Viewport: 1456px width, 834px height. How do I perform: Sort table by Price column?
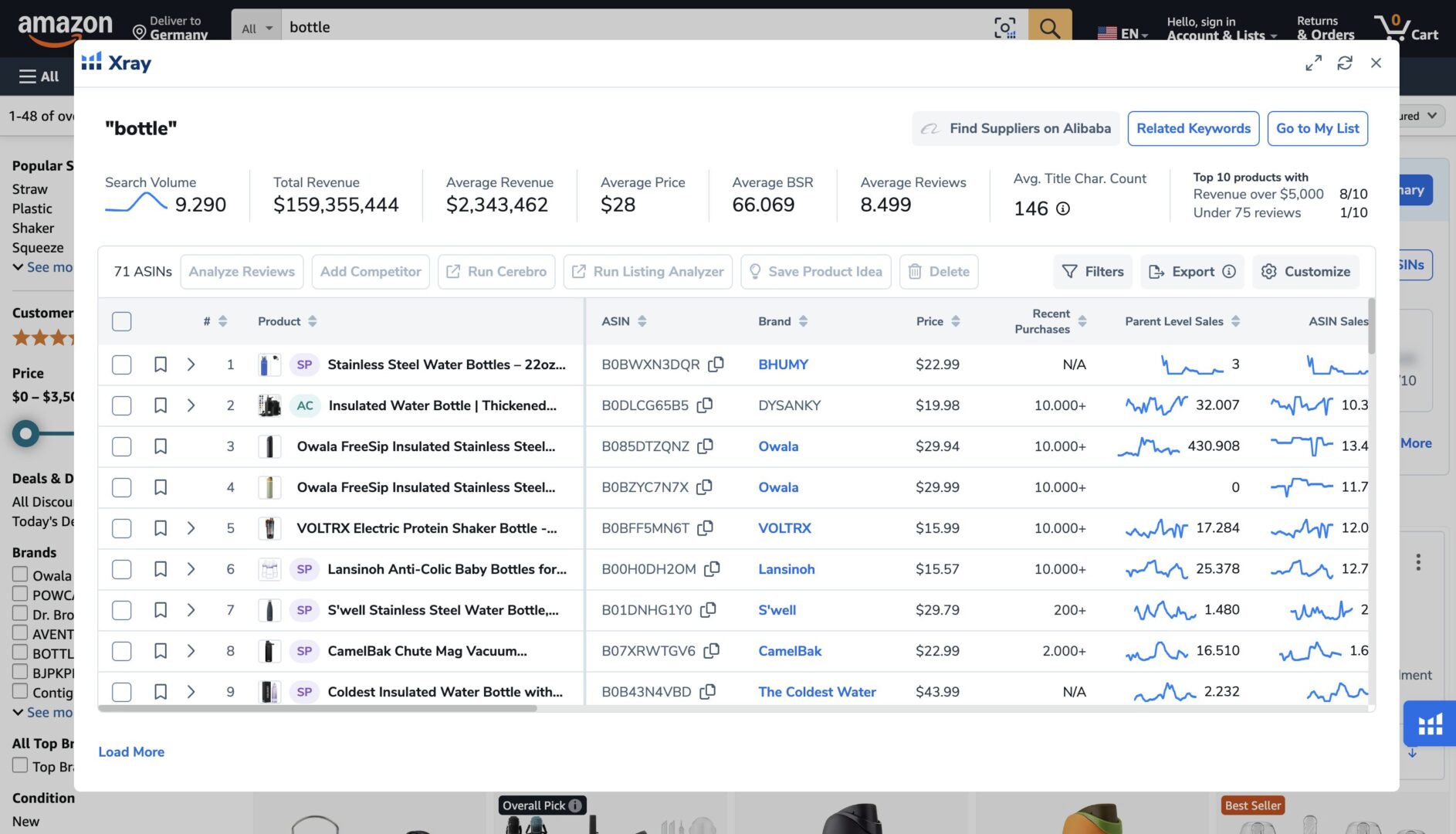click(x=955, y=321)
